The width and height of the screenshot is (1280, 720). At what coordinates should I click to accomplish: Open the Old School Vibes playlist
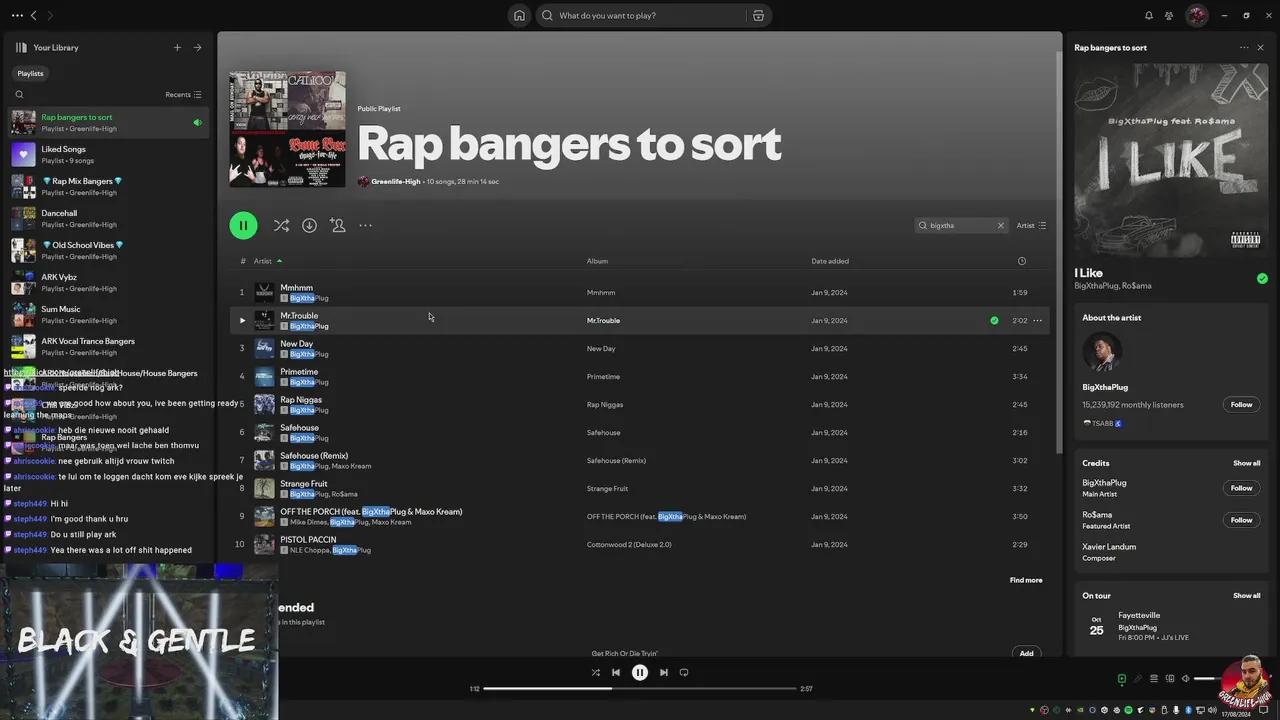[x=108, y=250]
